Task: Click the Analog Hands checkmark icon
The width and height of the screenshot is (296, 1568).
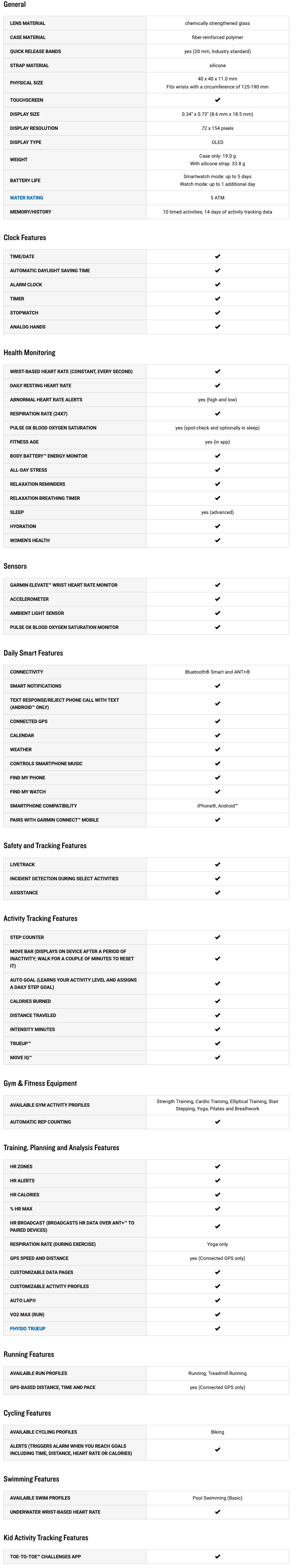Action: pyautogui.click(x=218, y=327)
